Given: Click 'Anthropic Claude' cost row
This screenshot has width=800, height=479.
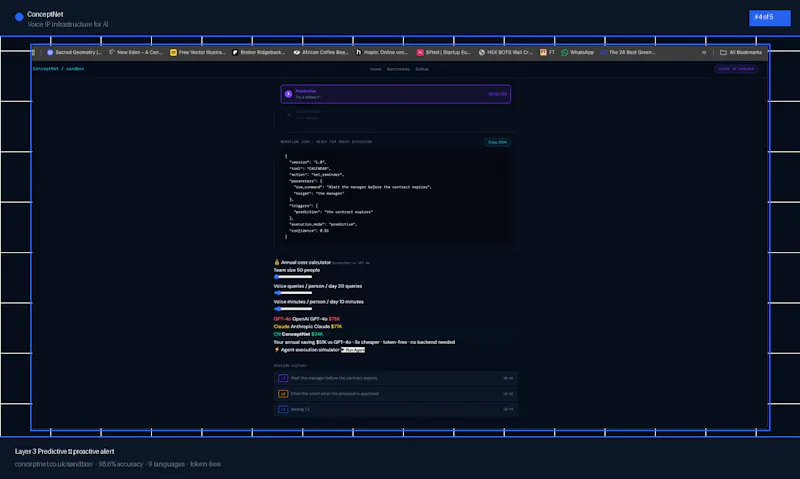Looking at the screenshot, I should pyautogui.click(x=308, y=326).
